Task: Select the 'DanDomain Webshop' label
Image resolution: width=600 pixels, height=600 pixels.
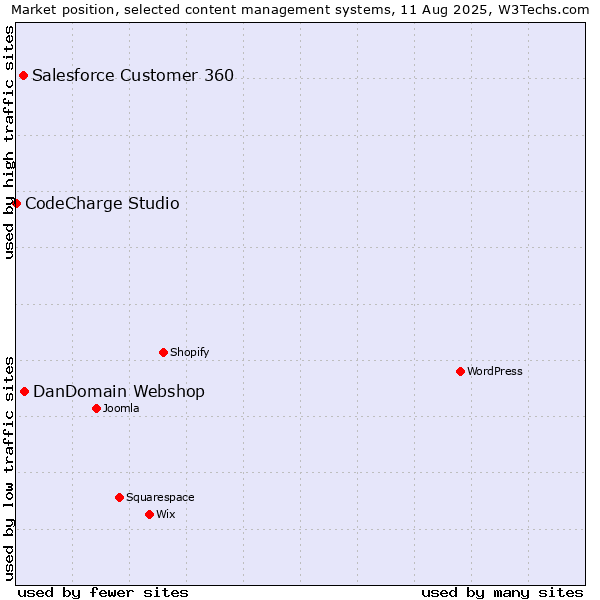Action: click(119, 391)
